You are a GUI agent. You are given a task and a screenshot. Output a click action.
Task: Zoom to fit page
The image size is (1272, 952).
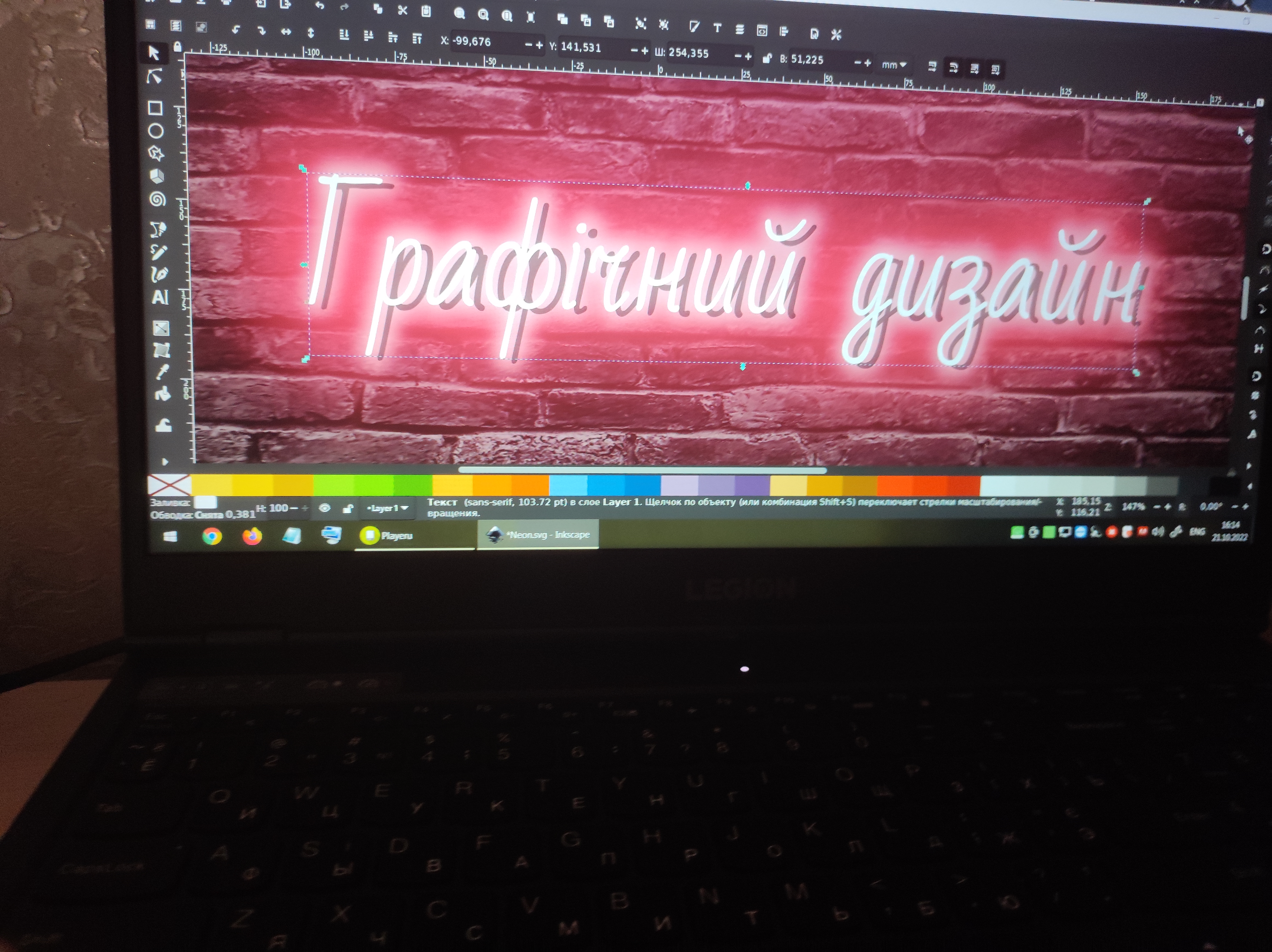click(507, 16)
